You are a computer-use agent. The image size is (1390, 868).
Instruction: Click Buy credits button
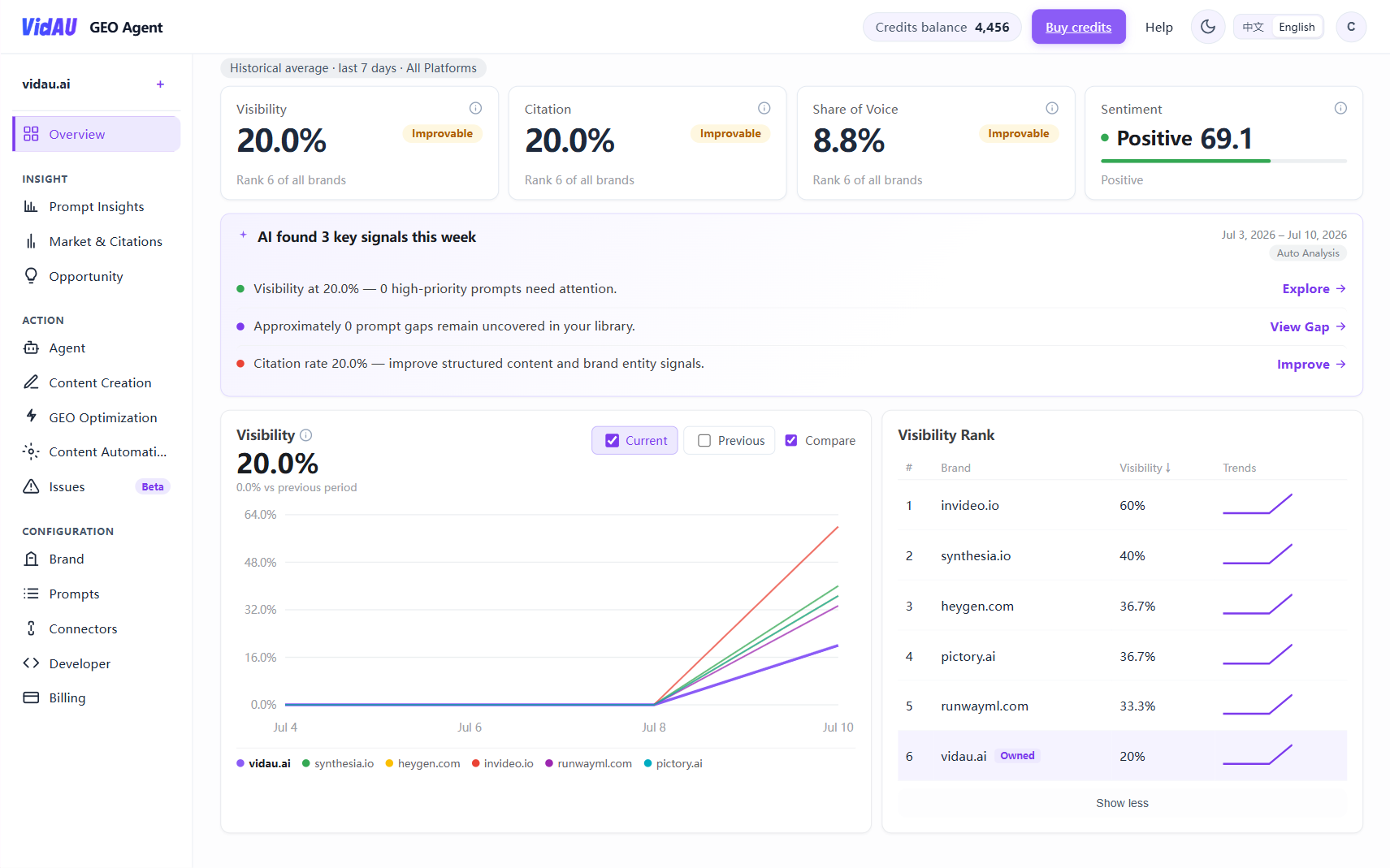click(1078, 27)
